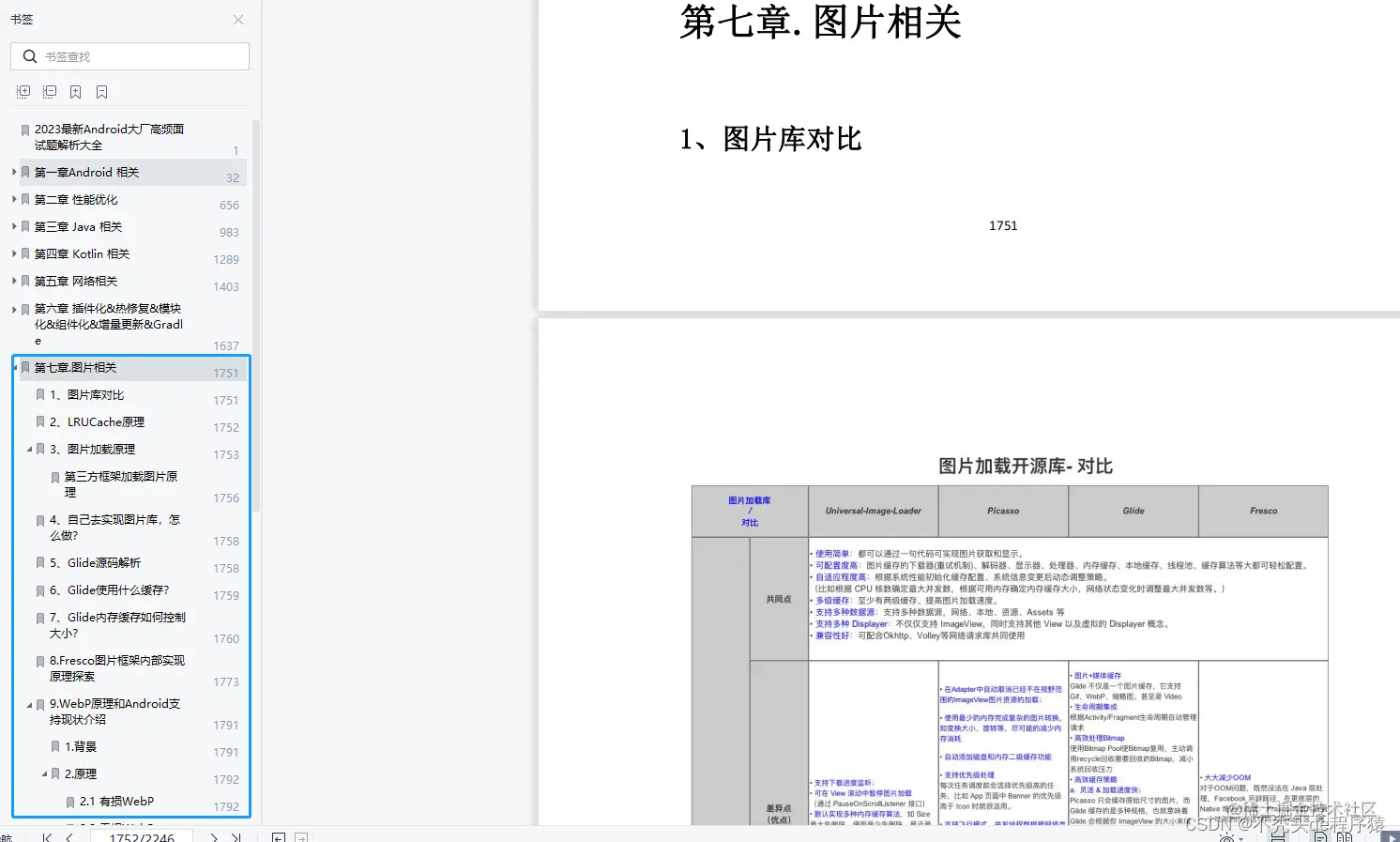
Task: Click the search magnifier in bookmark panel
Action: tap(29, 56)
